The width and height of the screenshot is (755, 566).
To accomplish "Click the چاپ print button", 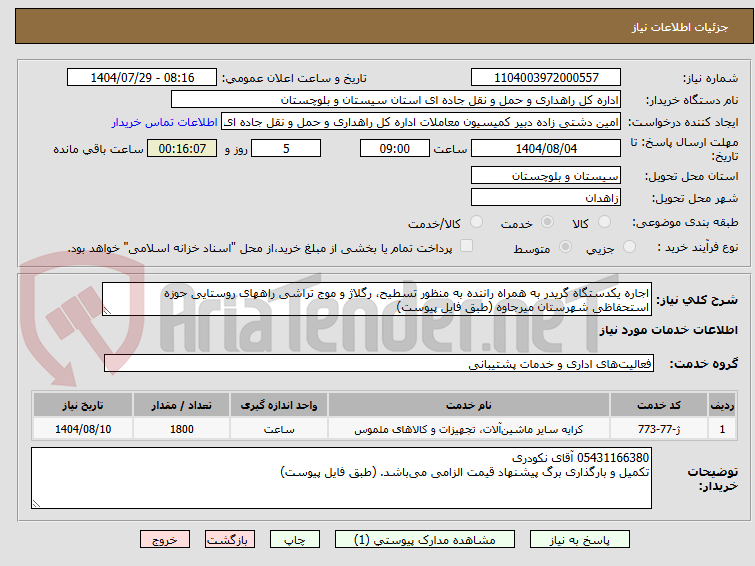I will point(295,540).
